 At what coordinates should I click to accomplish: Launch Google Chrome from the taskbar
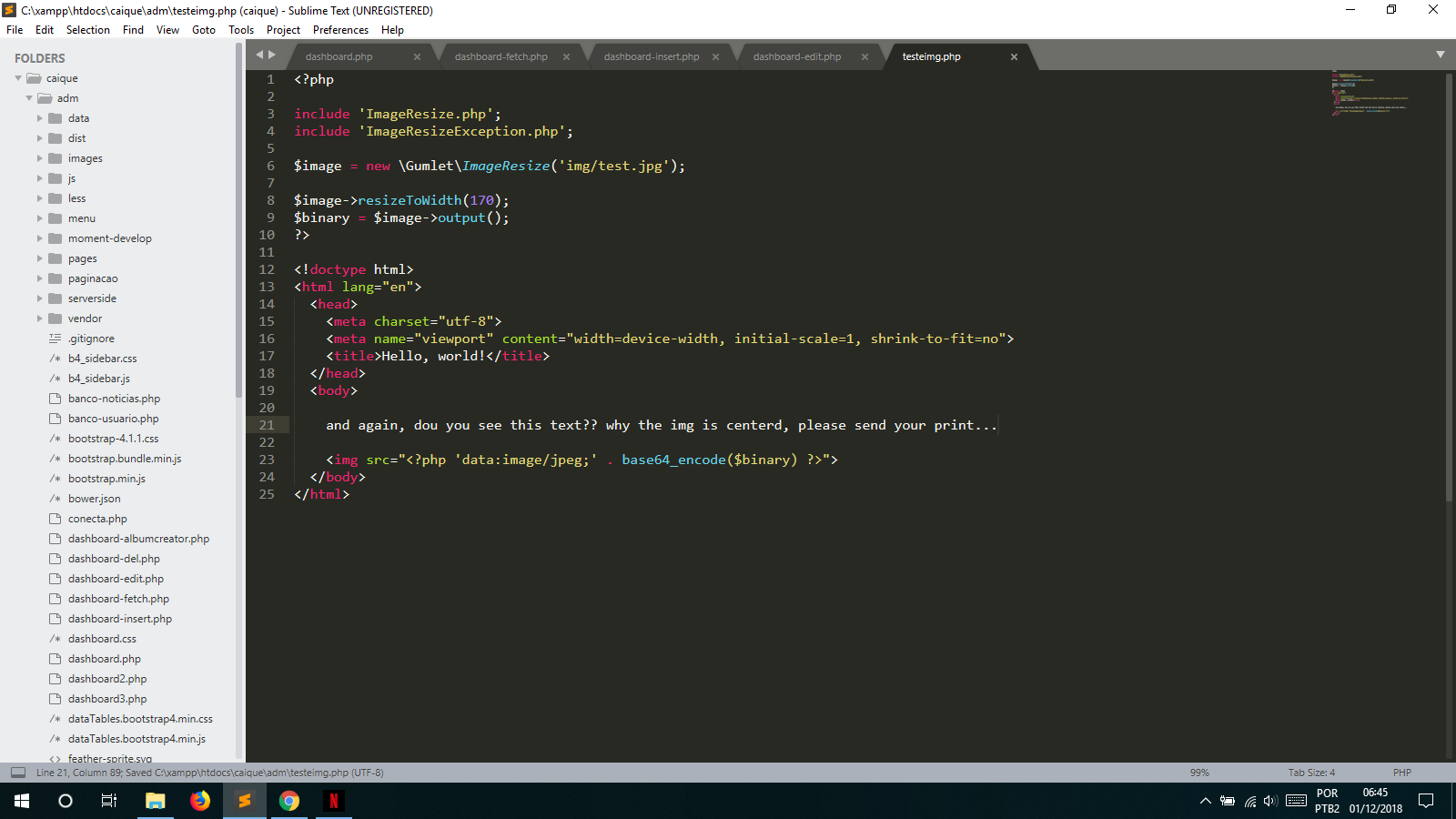(289, 801)
